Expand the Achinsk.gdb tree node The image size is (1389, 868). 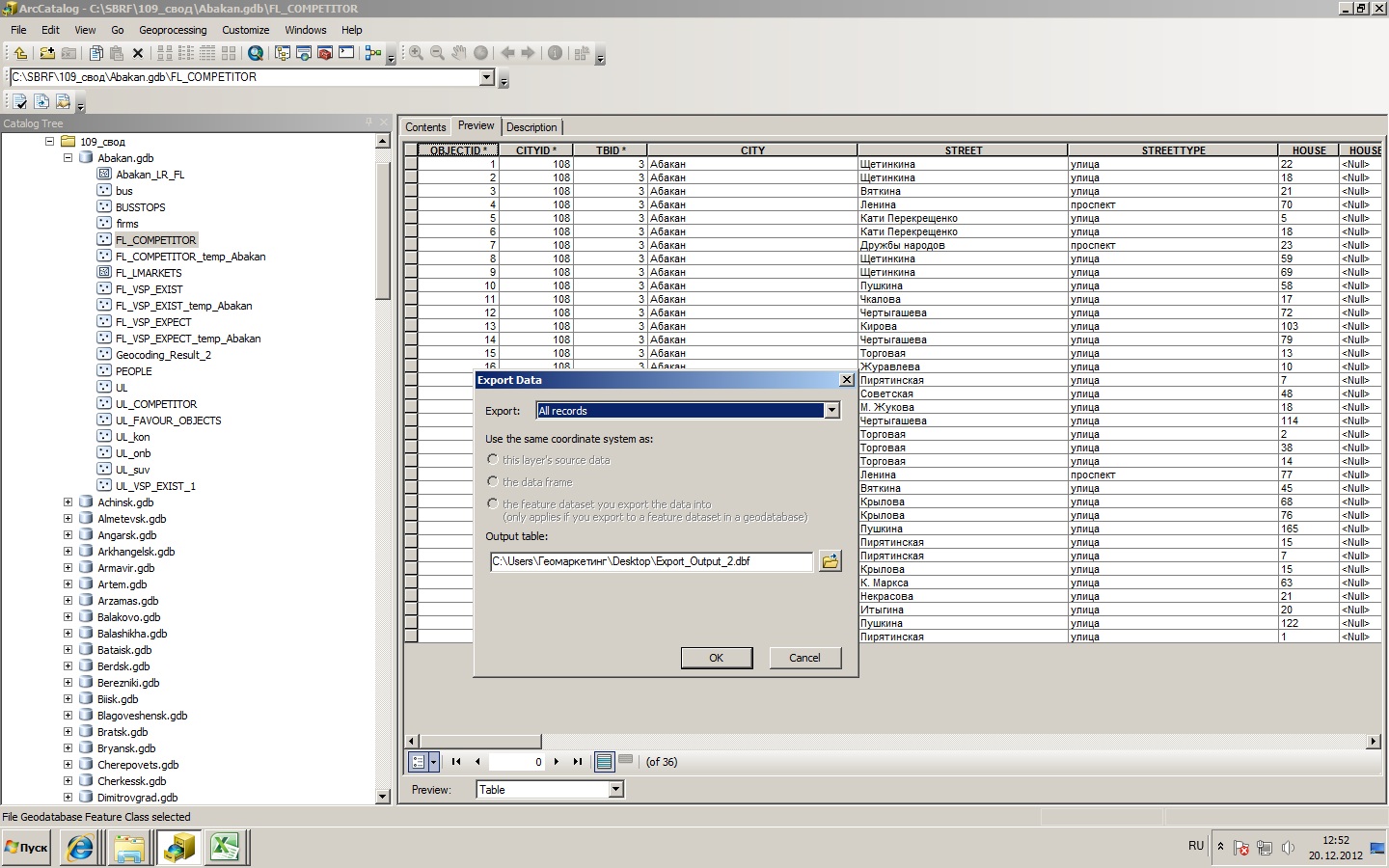pyautogui.click(x=68, y=502)
